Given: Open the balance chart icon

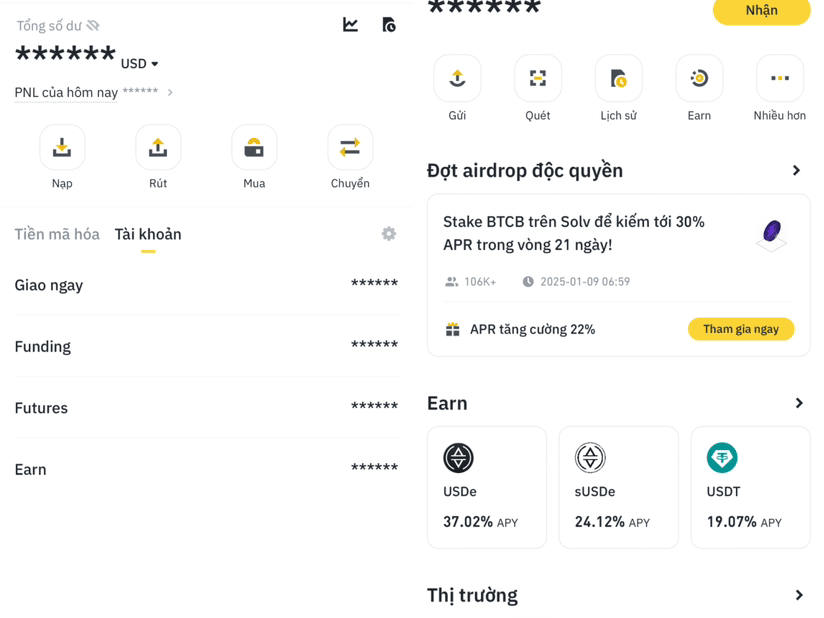Looking at the screenshot, I should click(350, 25).
